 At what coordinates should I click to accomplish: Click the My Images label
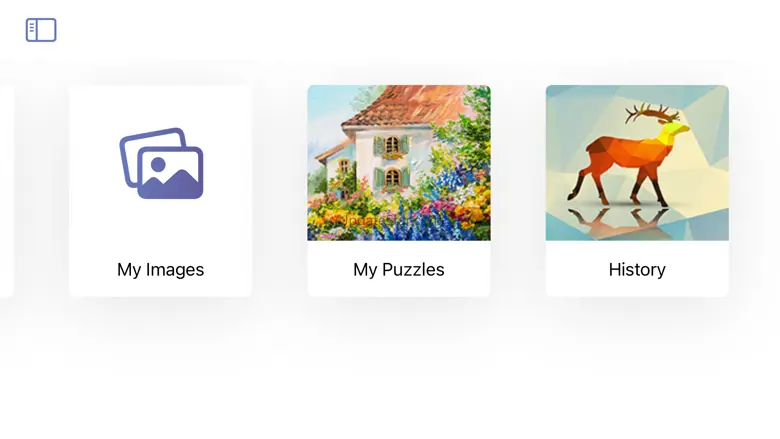click(x=160, y=269)
